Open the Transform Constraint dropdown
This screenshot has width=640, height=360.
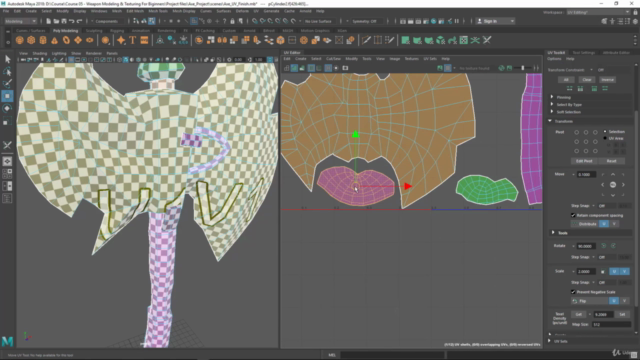[591, 70]
